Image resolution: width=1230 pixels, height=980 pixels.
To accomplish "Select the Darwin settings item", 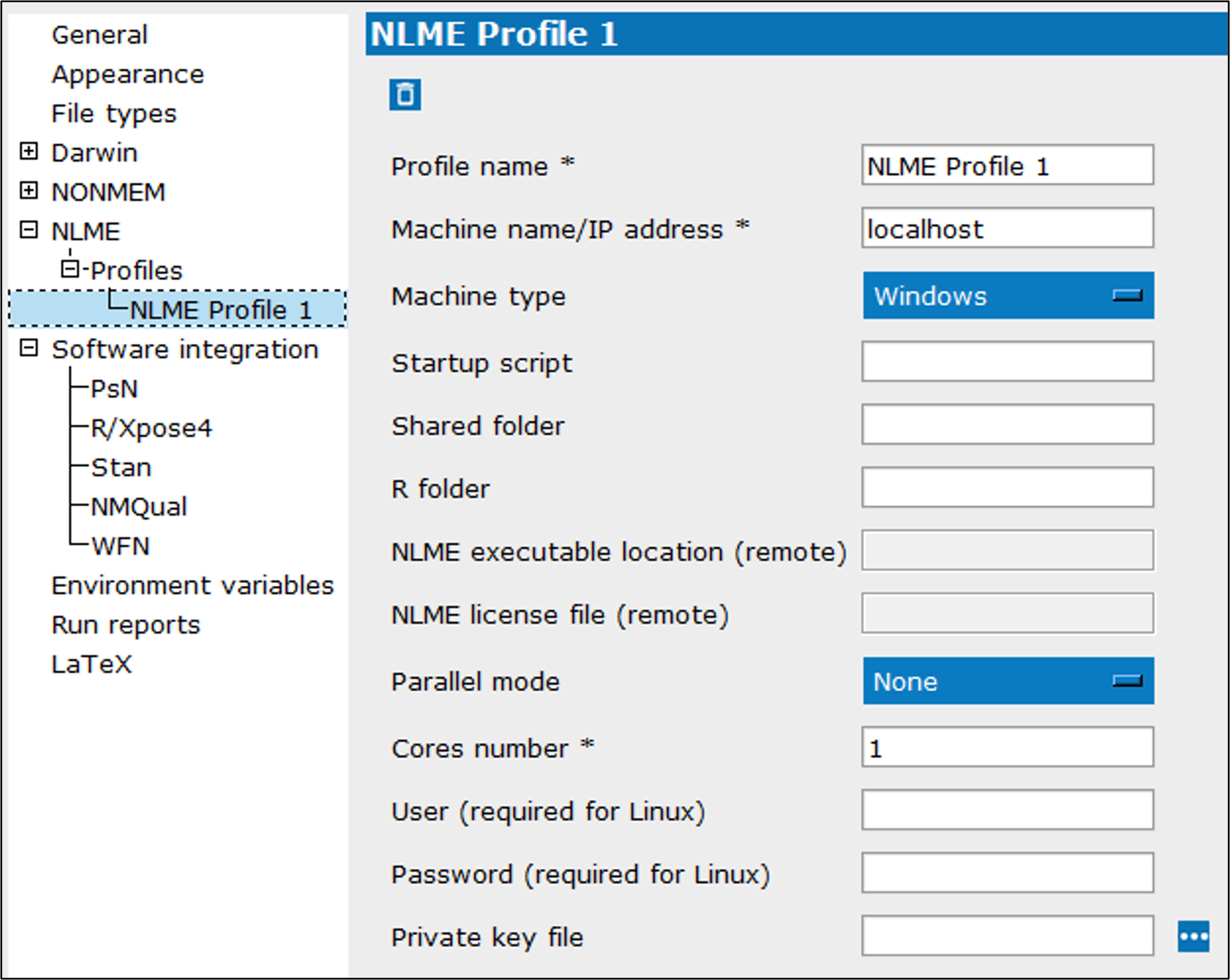I will (x=94, y=153).
